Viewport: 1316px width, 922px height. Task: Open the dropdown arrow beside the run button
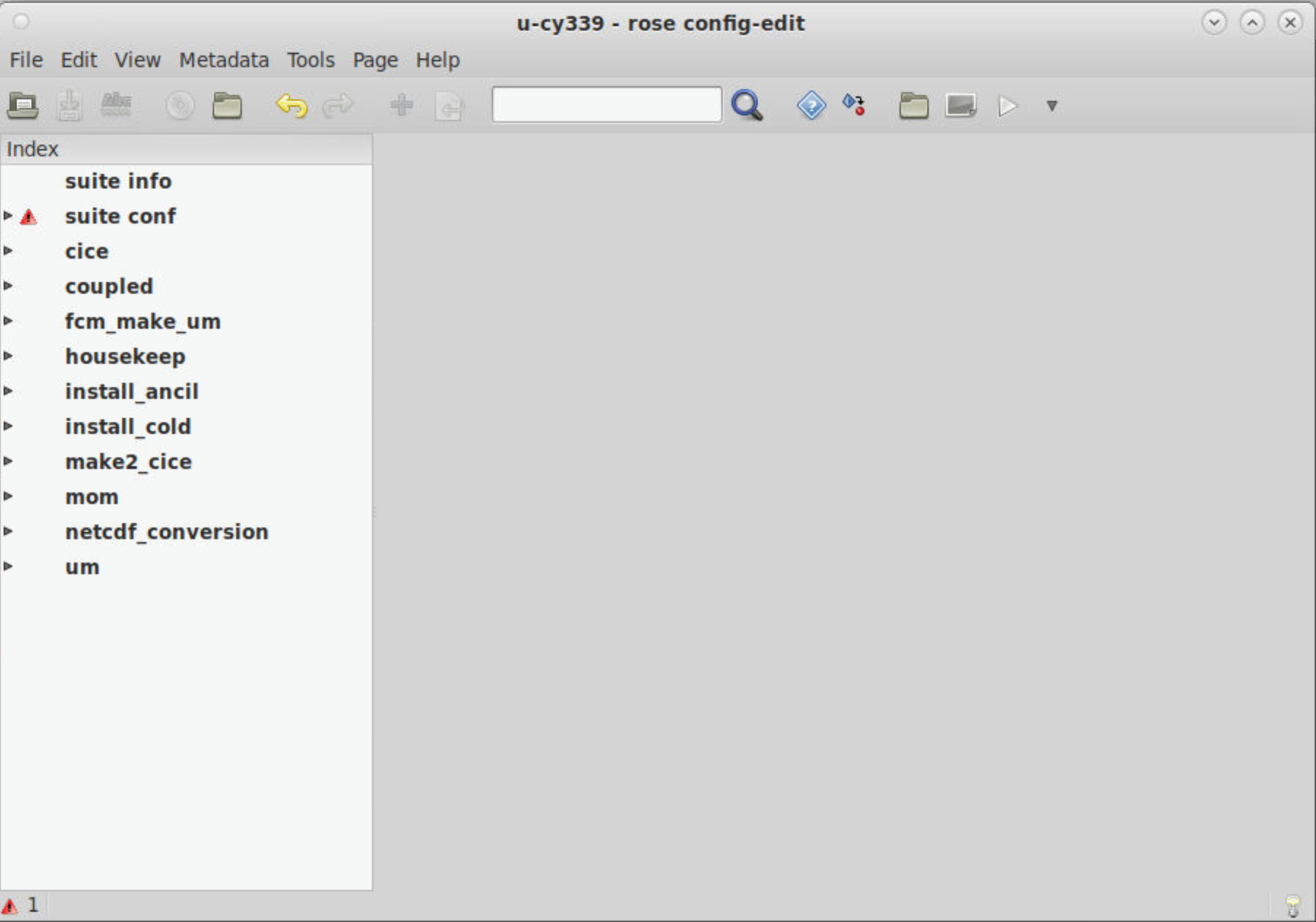(1051, 106)
